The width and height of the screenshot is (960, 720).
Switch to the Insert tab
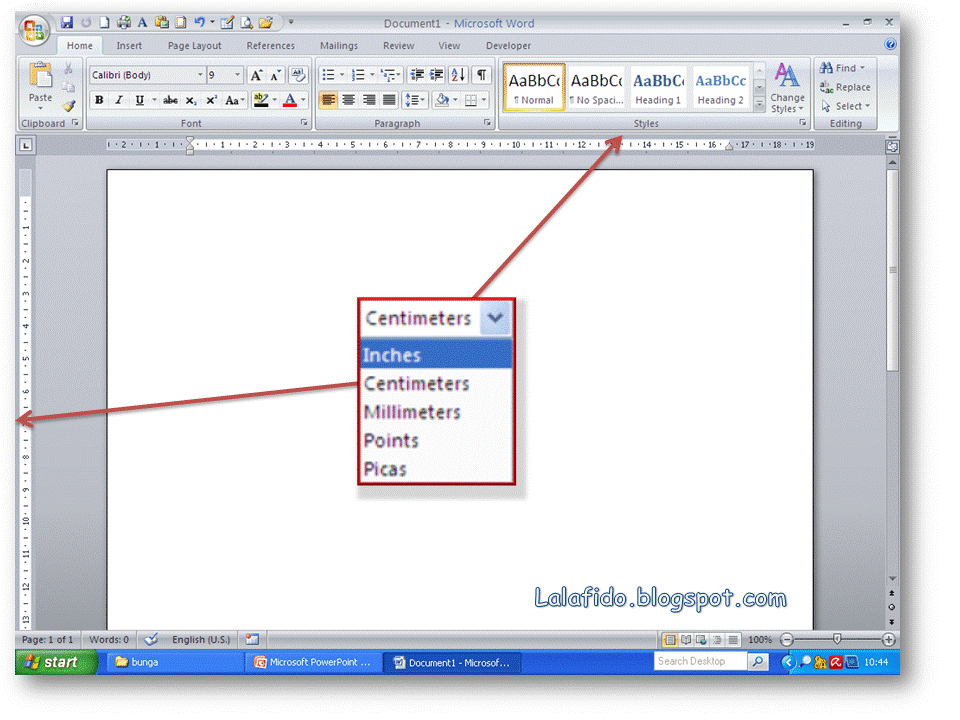pyautogui.click(x=129, y=45)
